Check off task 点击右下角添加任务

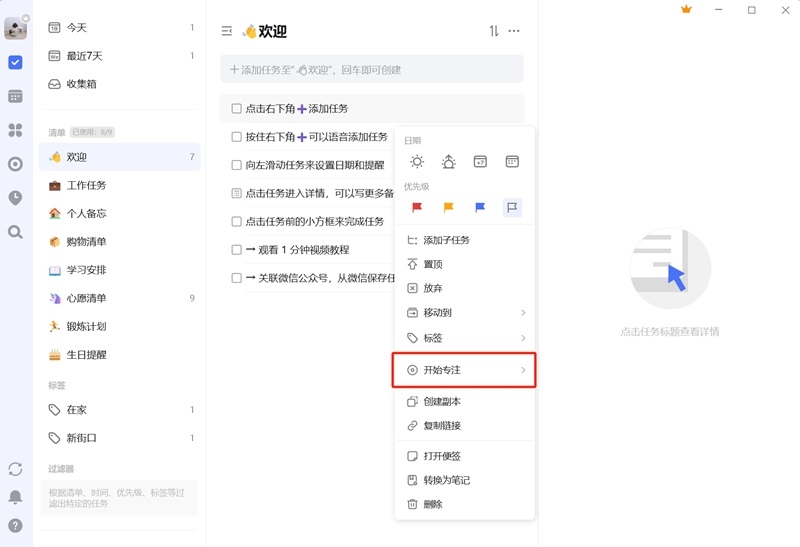(236, 108)
